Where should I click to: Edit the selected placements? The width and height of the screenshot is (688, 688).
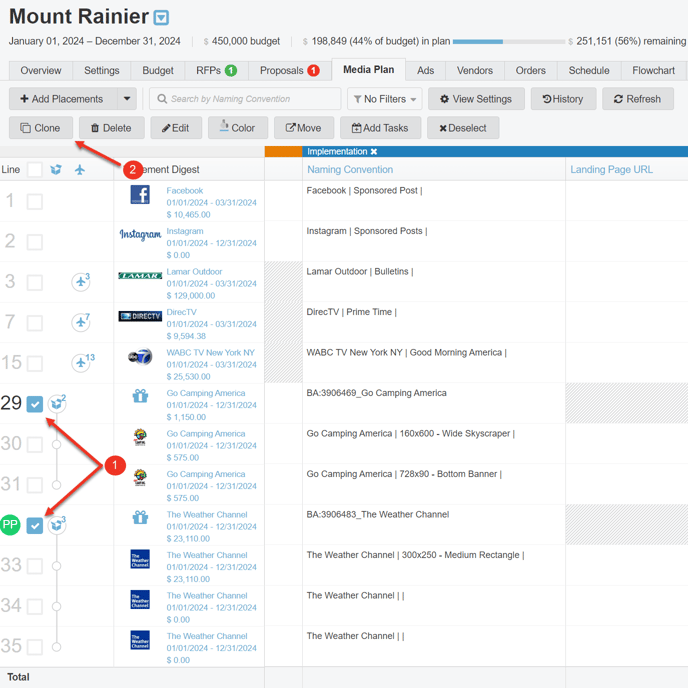[176, 128]
